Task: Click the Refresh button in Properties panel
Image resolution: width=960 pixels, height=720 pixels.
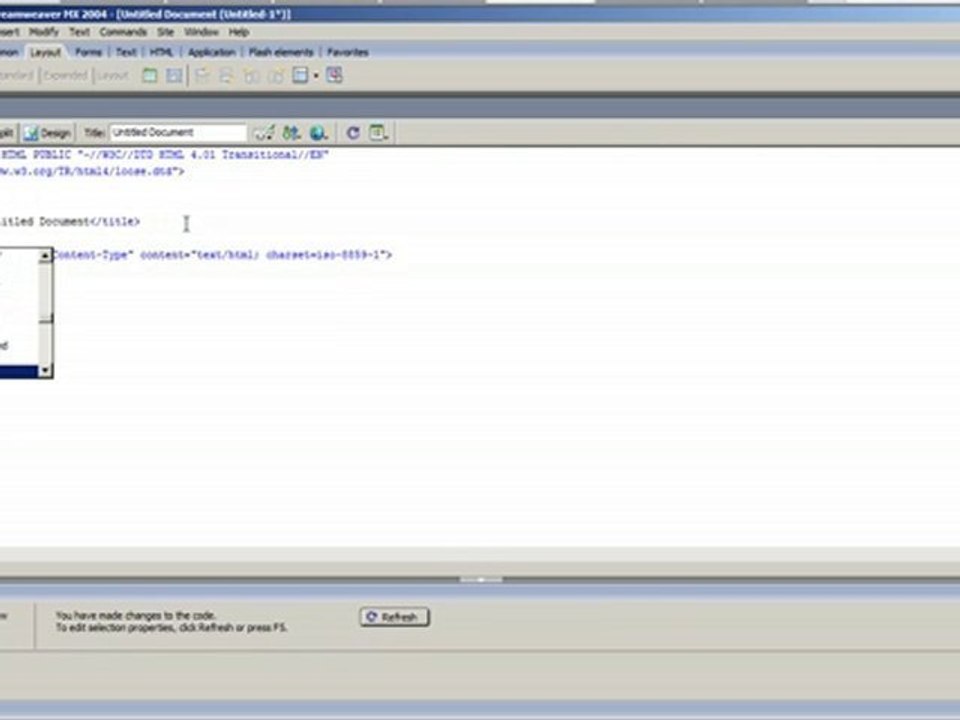Action: pyautogui.click(x=394, y=617)
